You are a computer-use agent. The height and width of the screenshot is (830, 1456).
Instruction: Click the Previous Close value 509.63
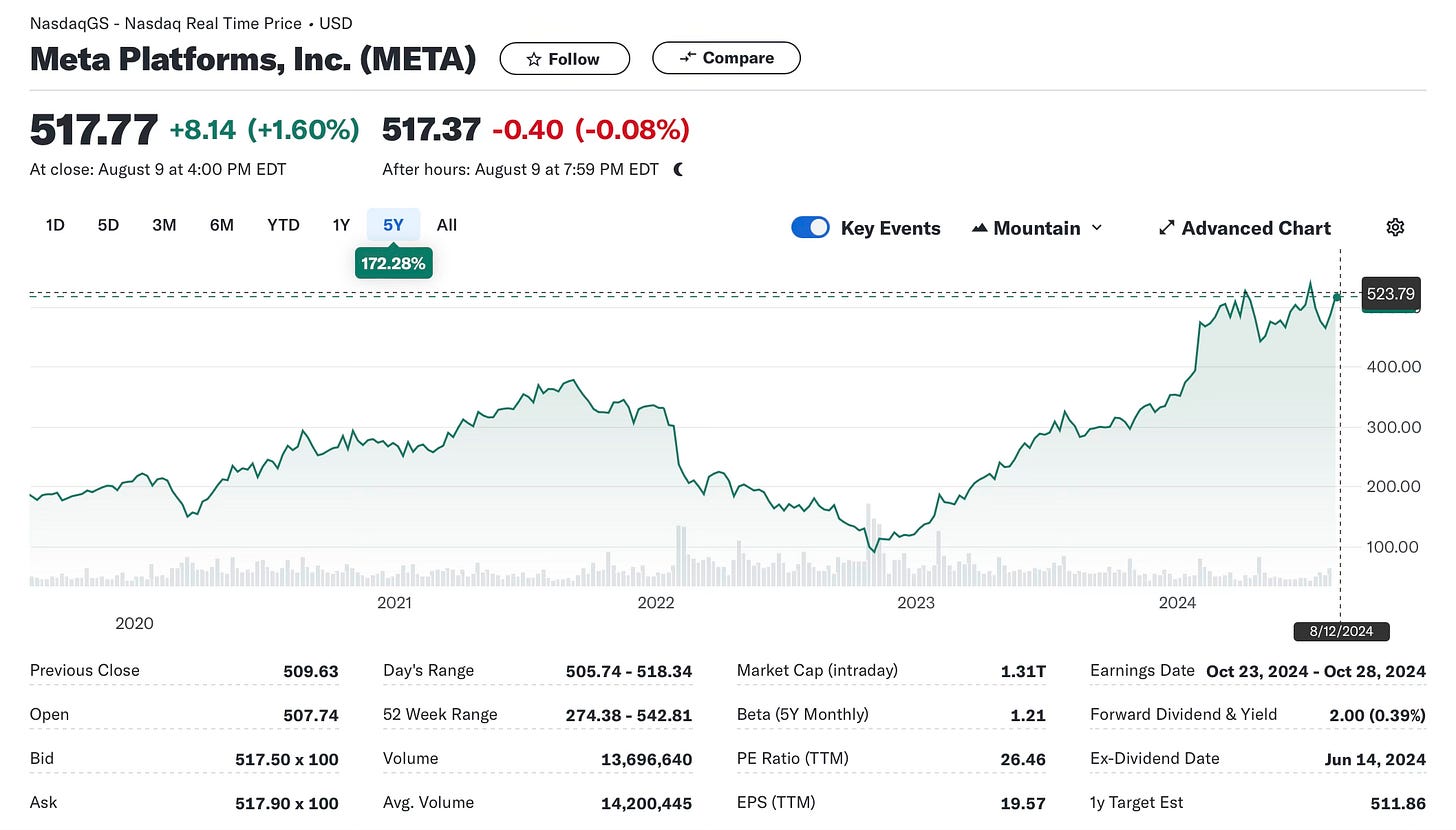(x=311, y=671)
